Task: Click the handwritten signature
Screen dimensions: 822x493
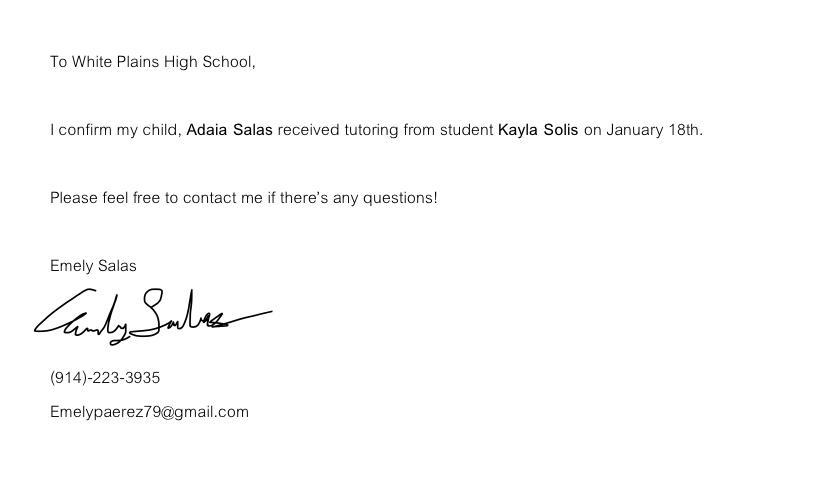Action: (150, 316)
